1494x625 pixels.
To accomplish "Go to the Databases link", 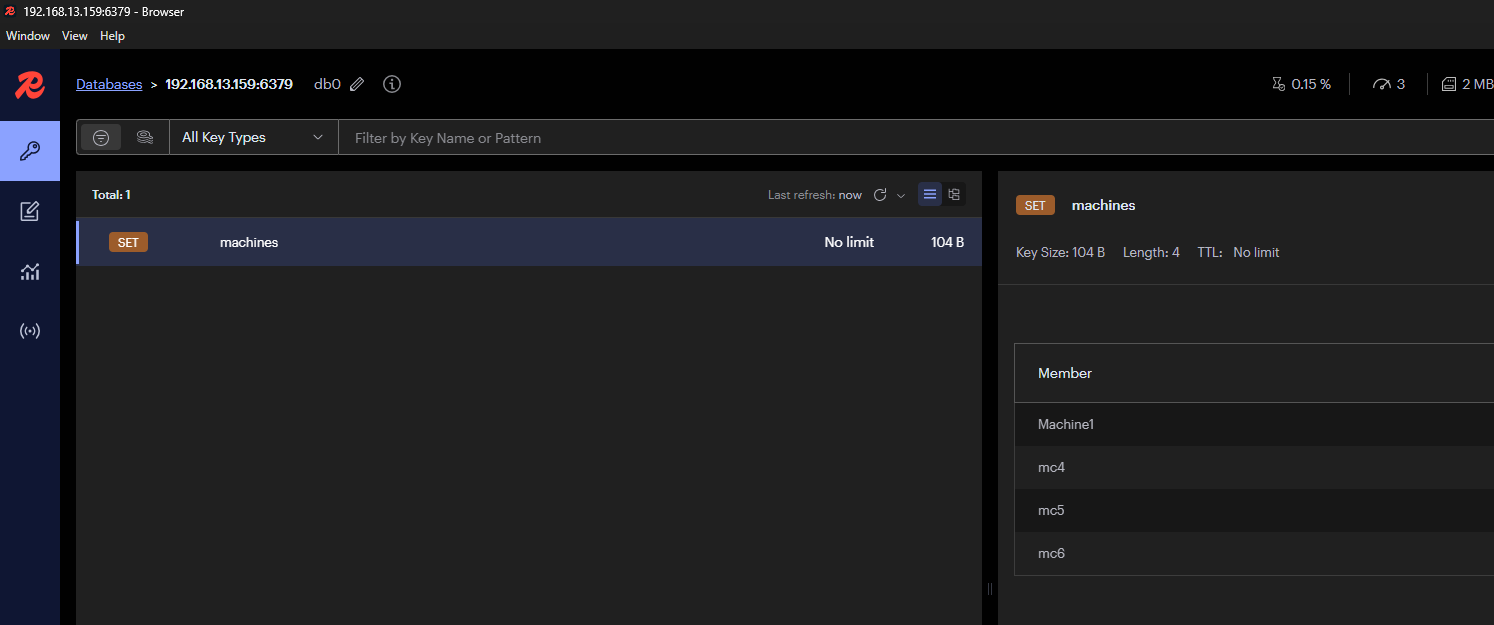I will coord(109,84).
